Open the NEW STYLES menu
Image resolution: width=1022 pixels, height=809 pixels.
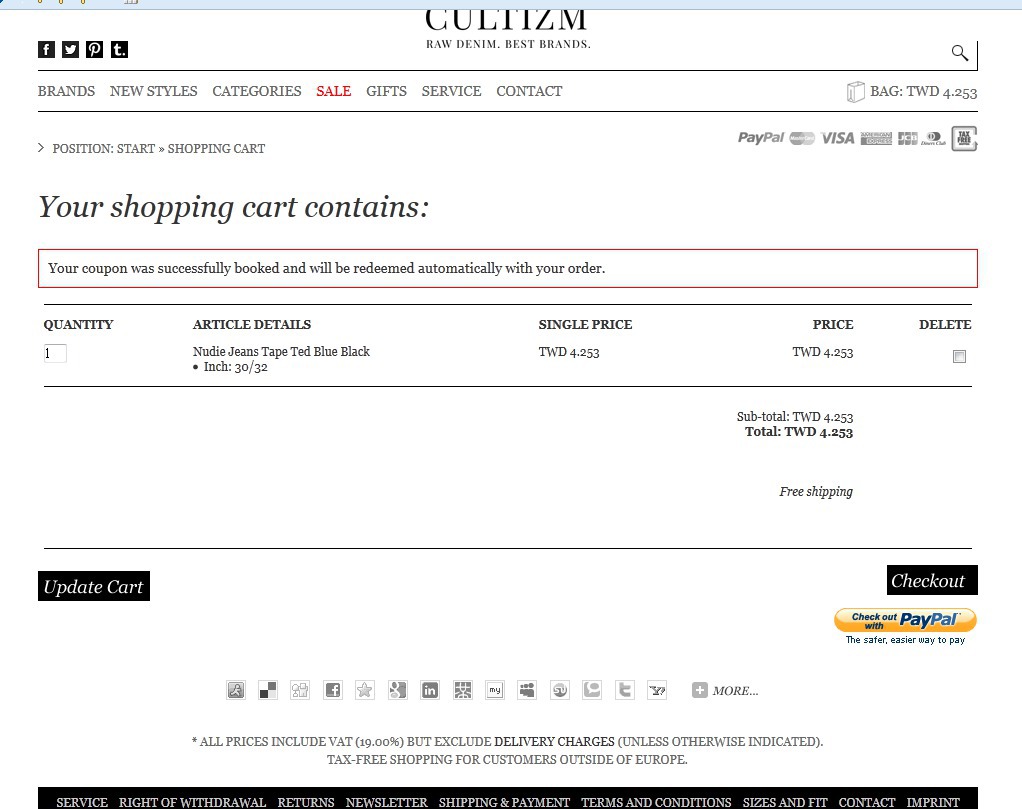click(x=153, y=91)
